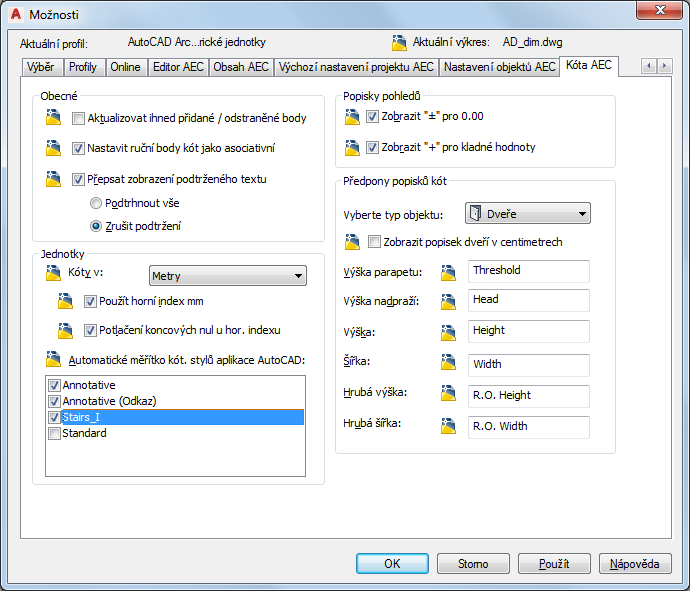
Task: Click drawing icon beside Automatické měřítko kót. stylů
Action: [53, 359]
